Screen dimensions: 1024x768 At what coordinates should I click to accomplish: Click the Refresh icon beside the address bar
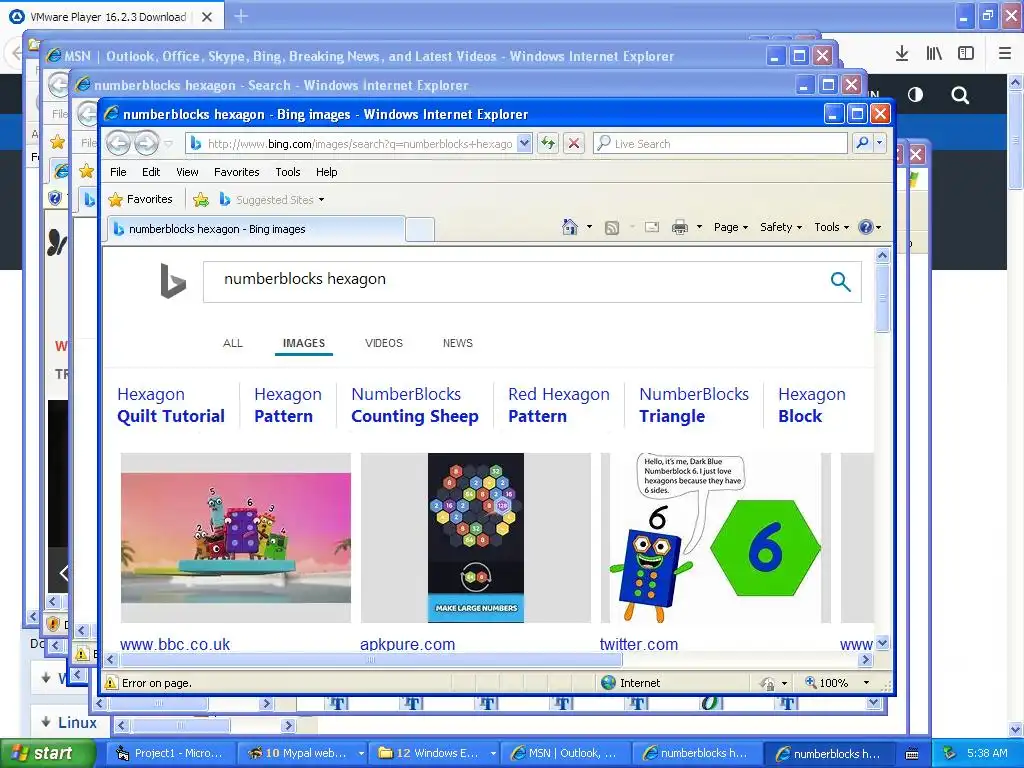(x=548, y=143)
